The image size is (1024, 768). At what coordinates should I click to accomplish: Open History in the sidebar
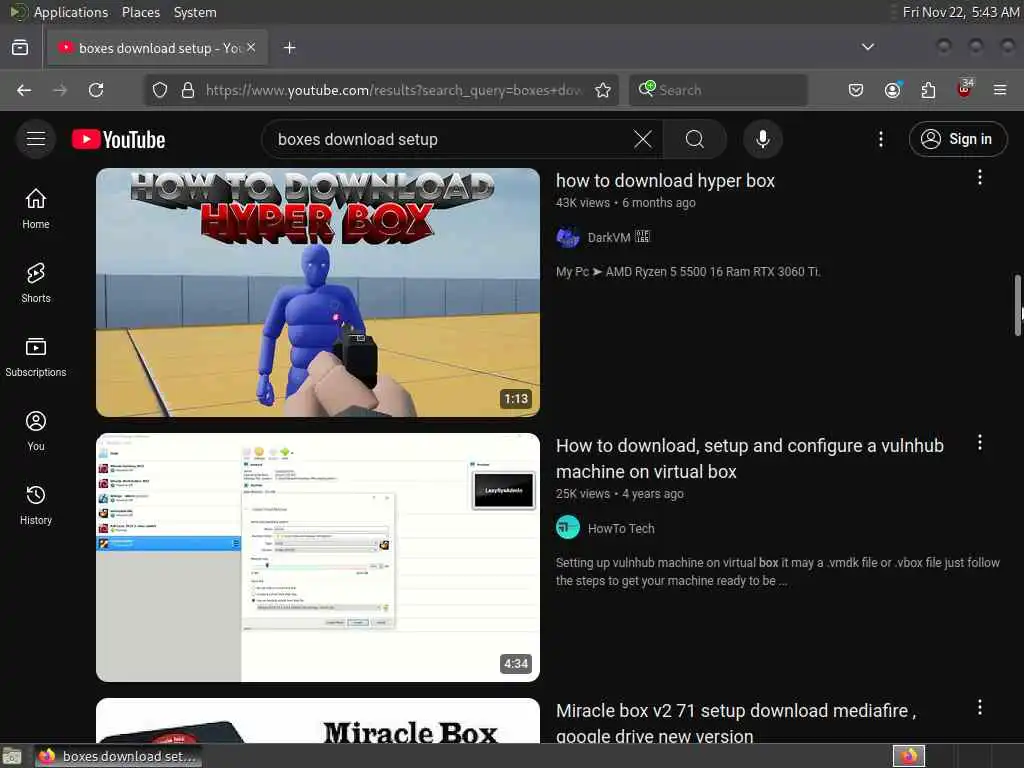pyautogui.click(x=36, y=504)
